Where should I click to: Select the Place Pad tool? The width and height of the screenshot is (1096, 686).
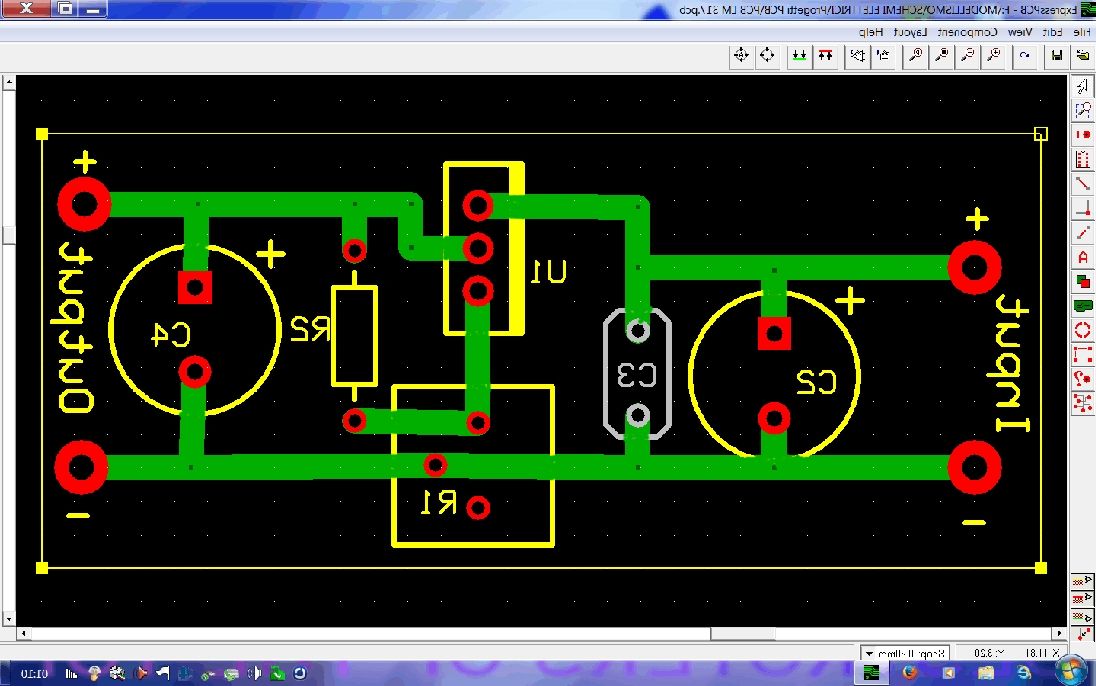pos(1083,134)
